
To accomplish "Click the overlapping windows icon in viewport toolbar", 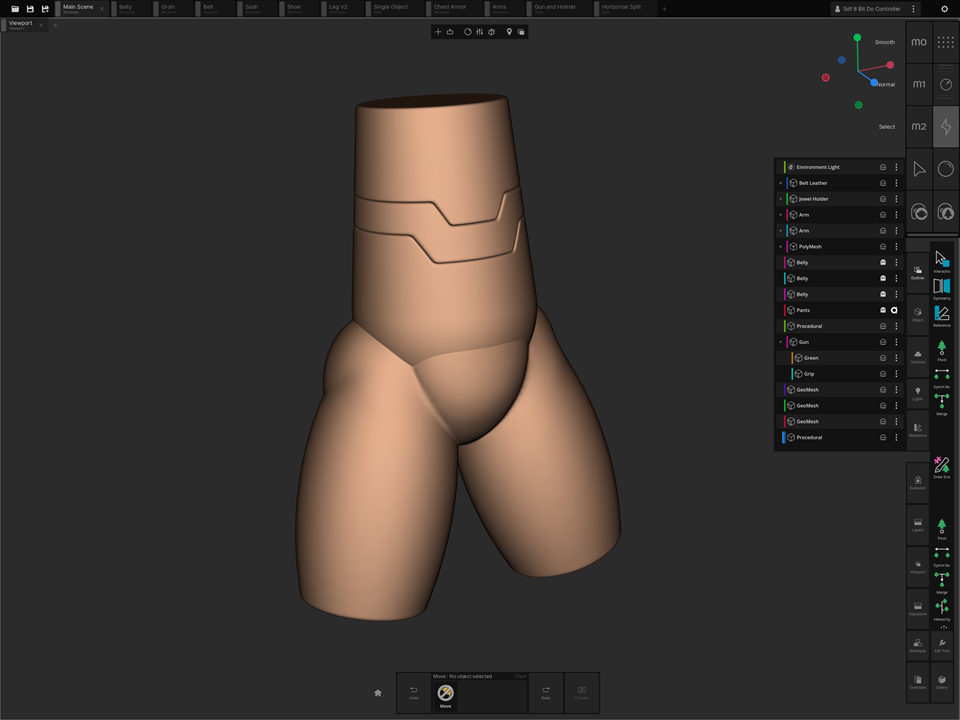I will (x=521, y=32).
